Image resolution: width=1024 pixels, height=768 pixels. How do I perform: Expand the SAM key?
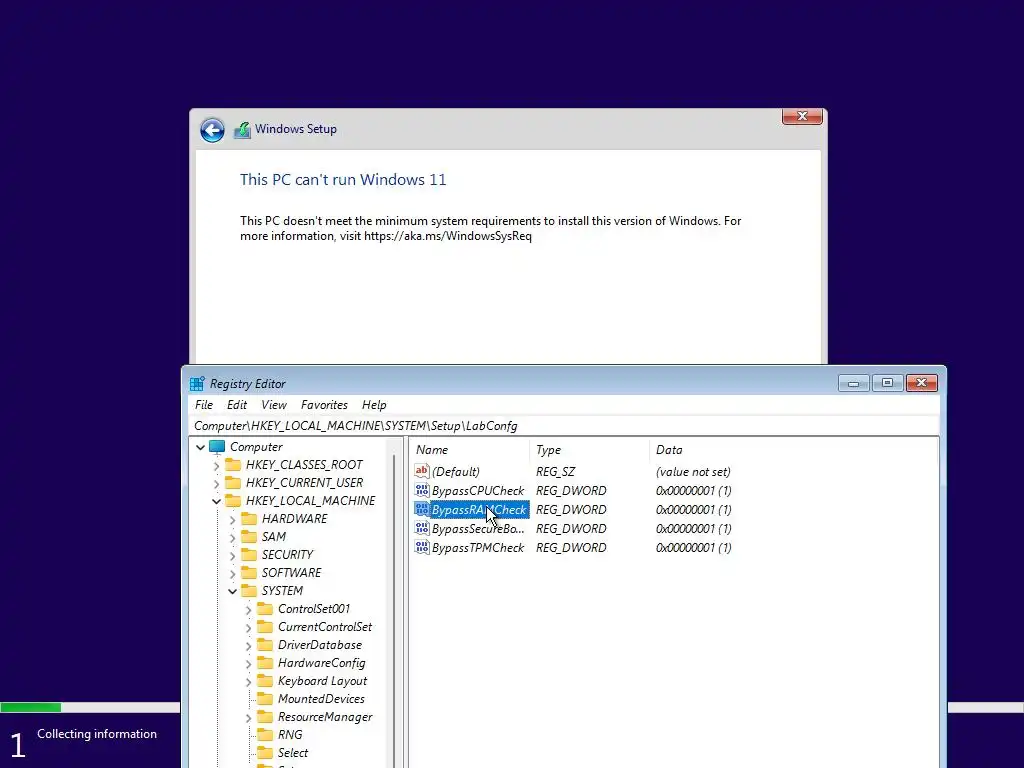[x=232, y=537]
